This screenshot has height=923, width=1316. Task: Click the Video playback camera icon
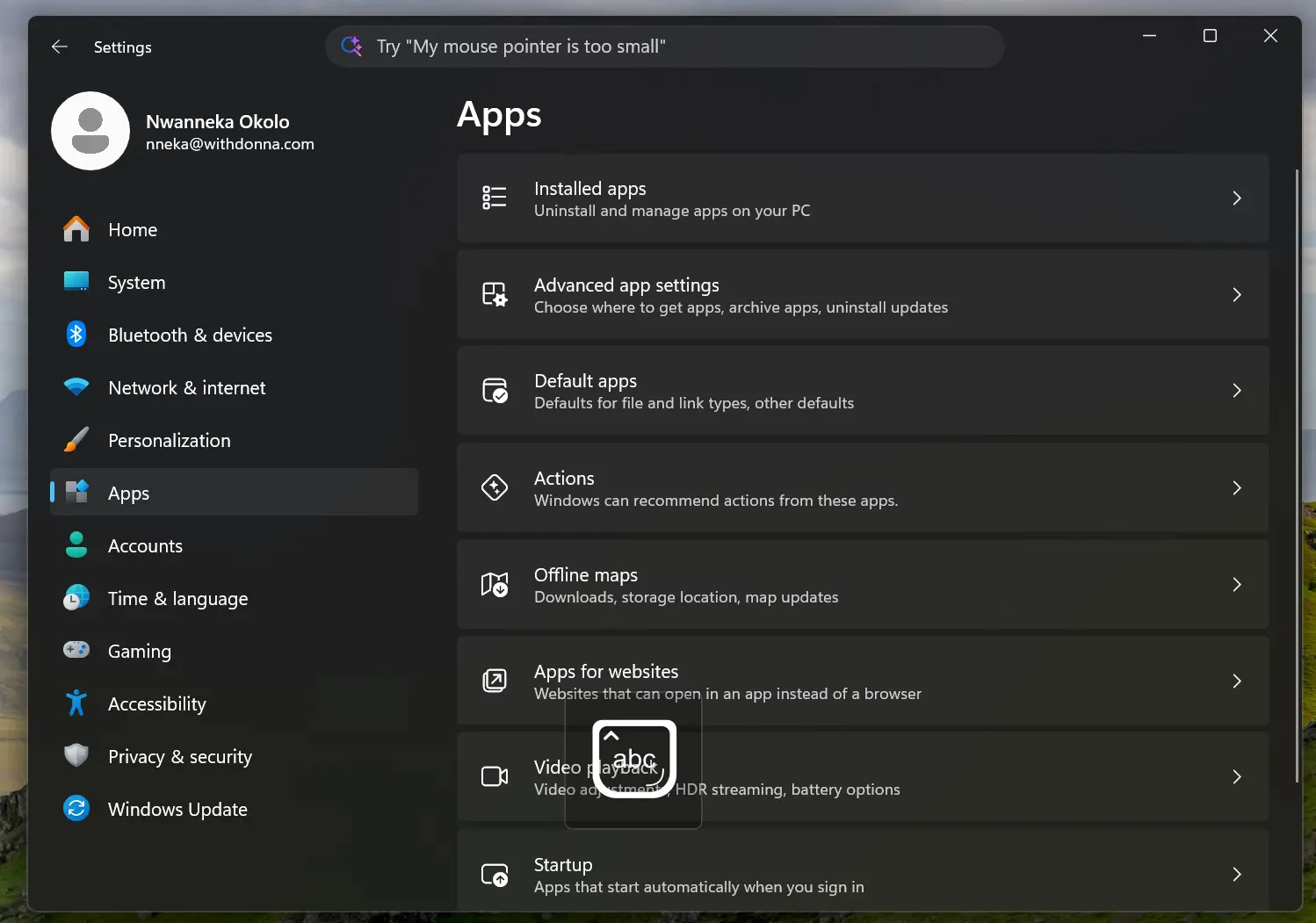(495, 776)
